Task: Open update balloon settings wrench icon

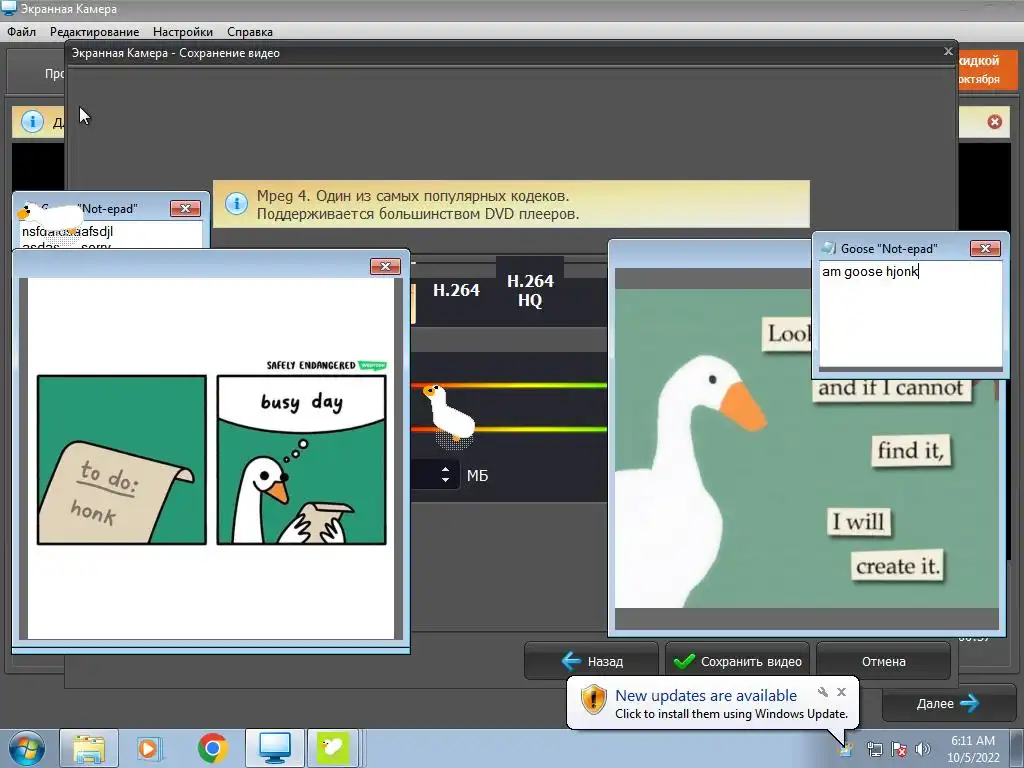Action: click(x=822, y=692)
